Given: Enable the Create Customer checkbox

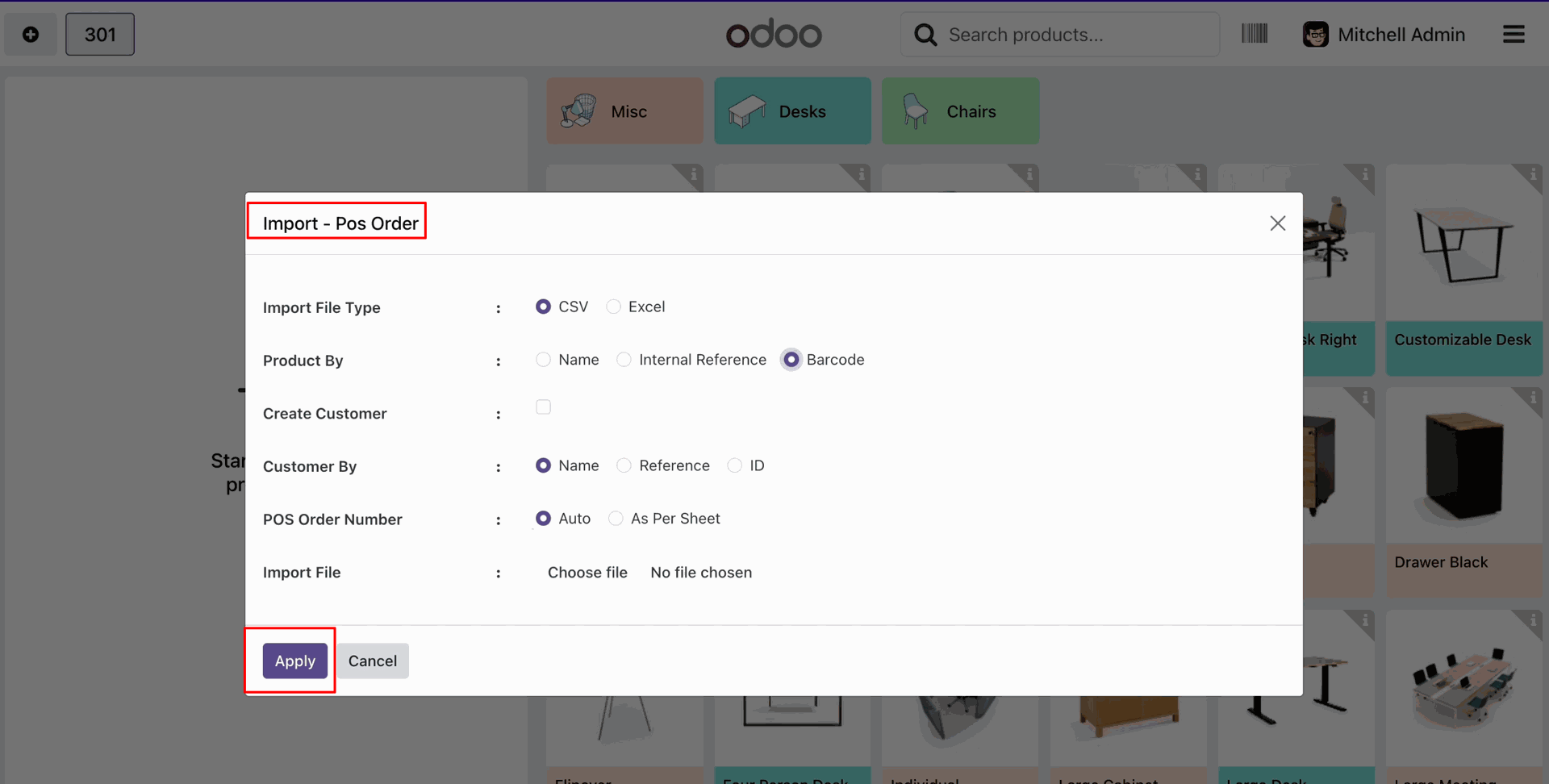Looking at the screenshot, I should tap(544, 407).
